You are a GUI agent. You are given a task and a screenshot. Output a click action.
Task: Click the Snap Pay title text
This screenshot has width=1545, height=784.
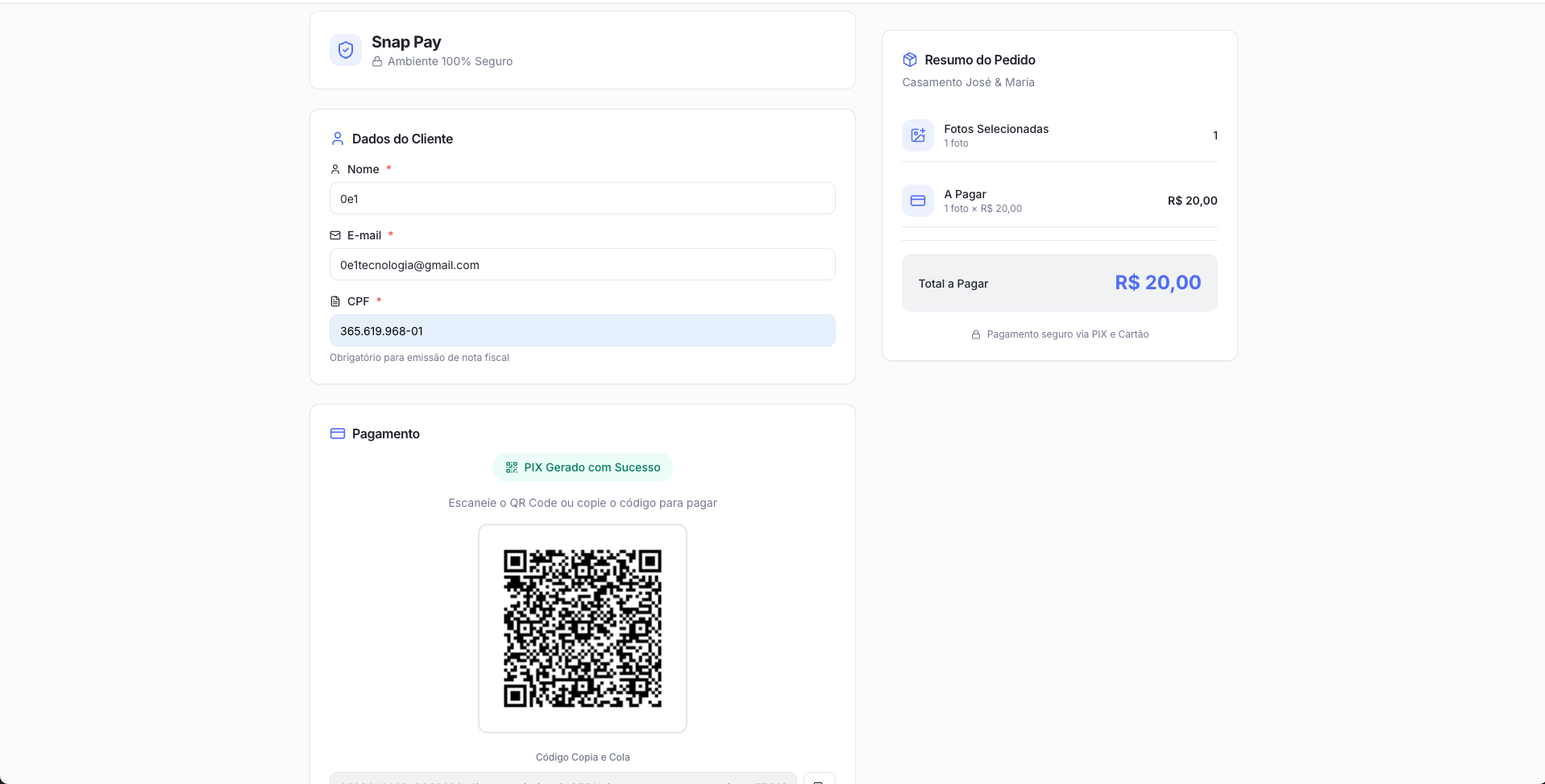pos(406,42)
